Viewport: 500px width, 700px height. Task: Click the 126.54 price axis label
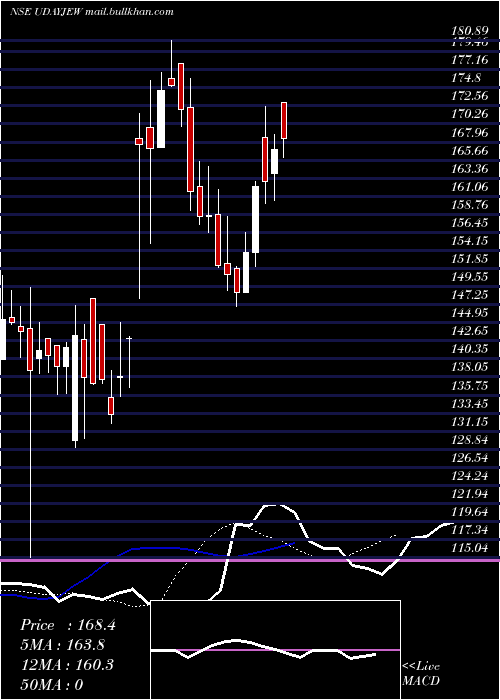(x=469, y=458)
